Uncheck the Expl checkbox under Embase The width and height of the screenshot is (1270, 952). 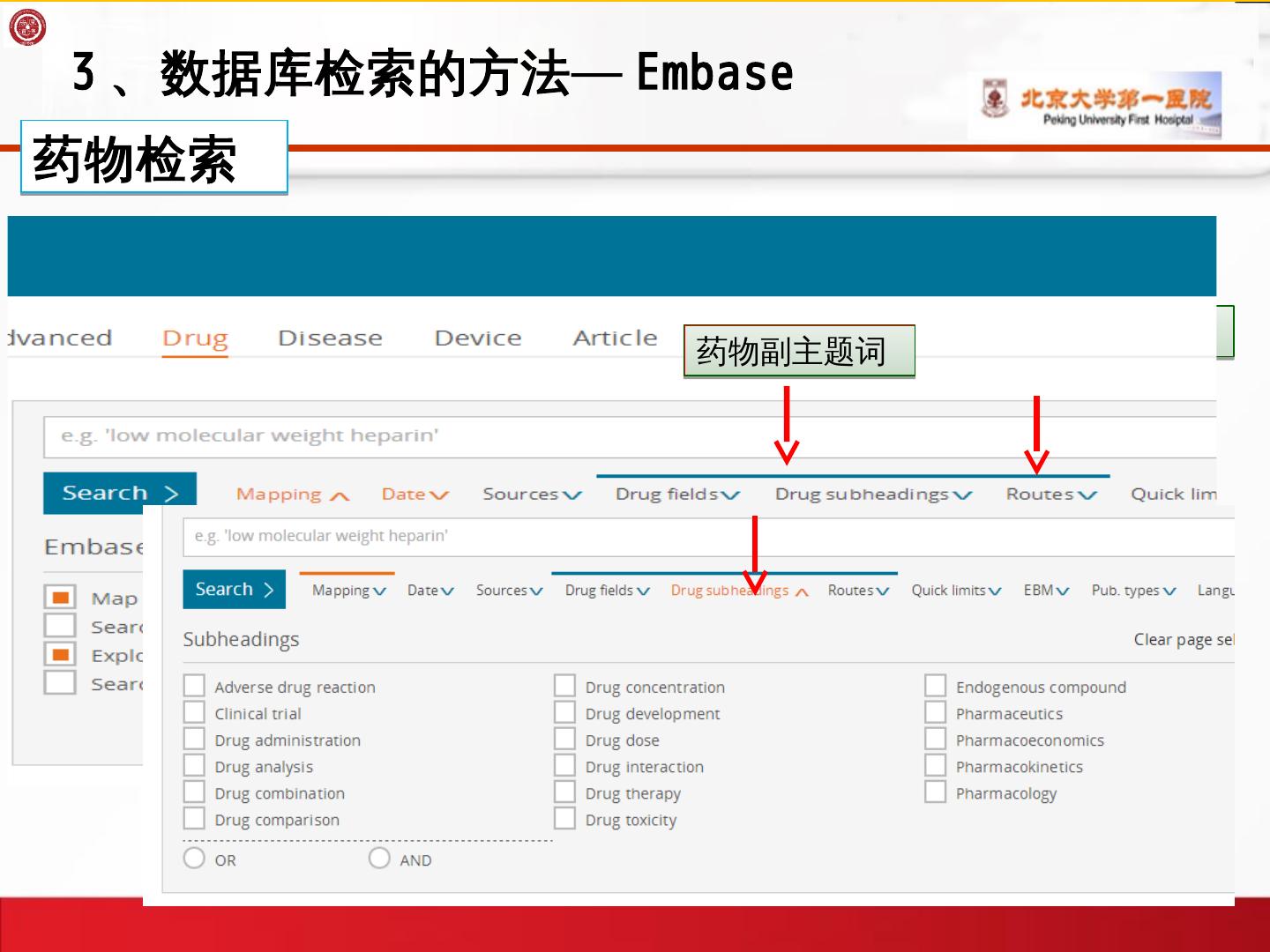(60, 655)
